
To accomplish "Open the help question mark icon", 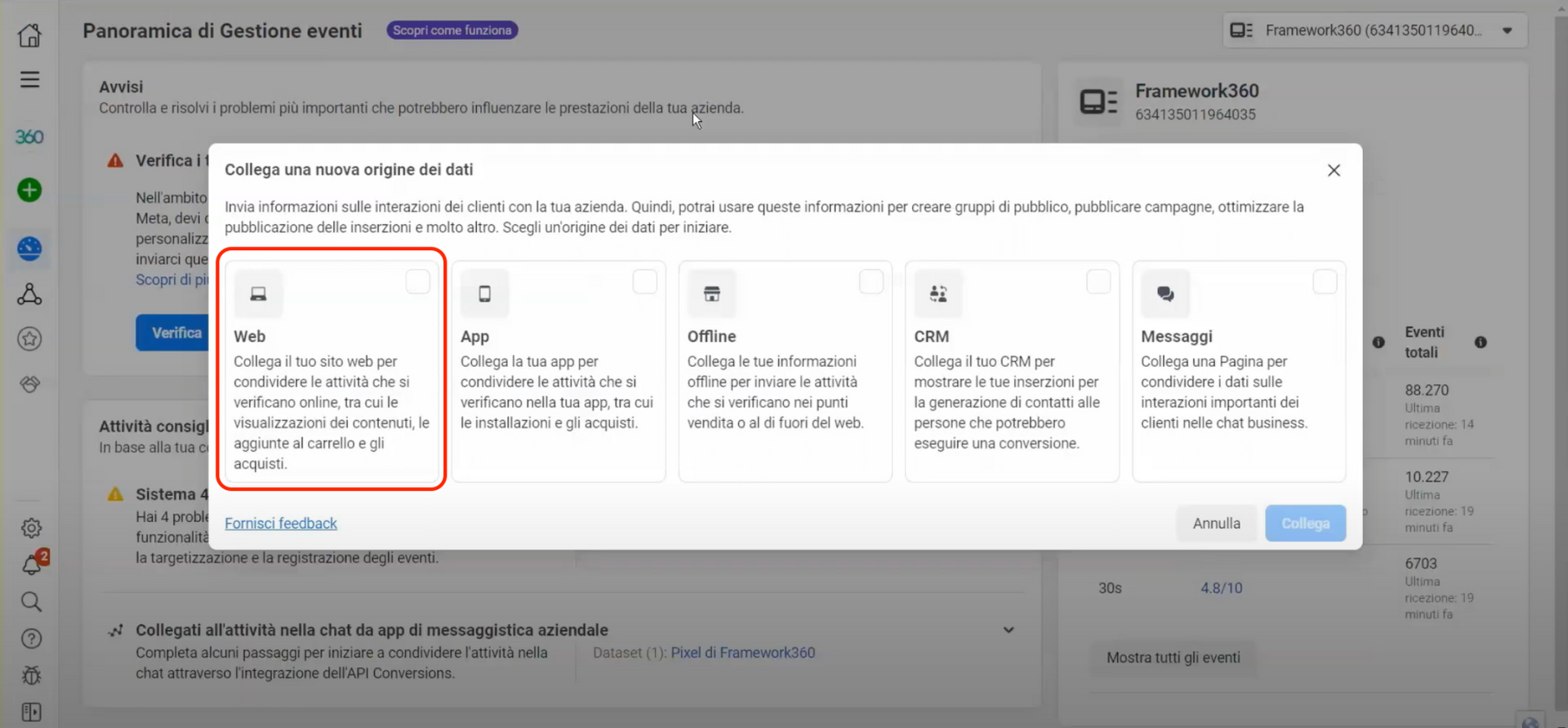I will pyautogui.click(x=31, y=639).
